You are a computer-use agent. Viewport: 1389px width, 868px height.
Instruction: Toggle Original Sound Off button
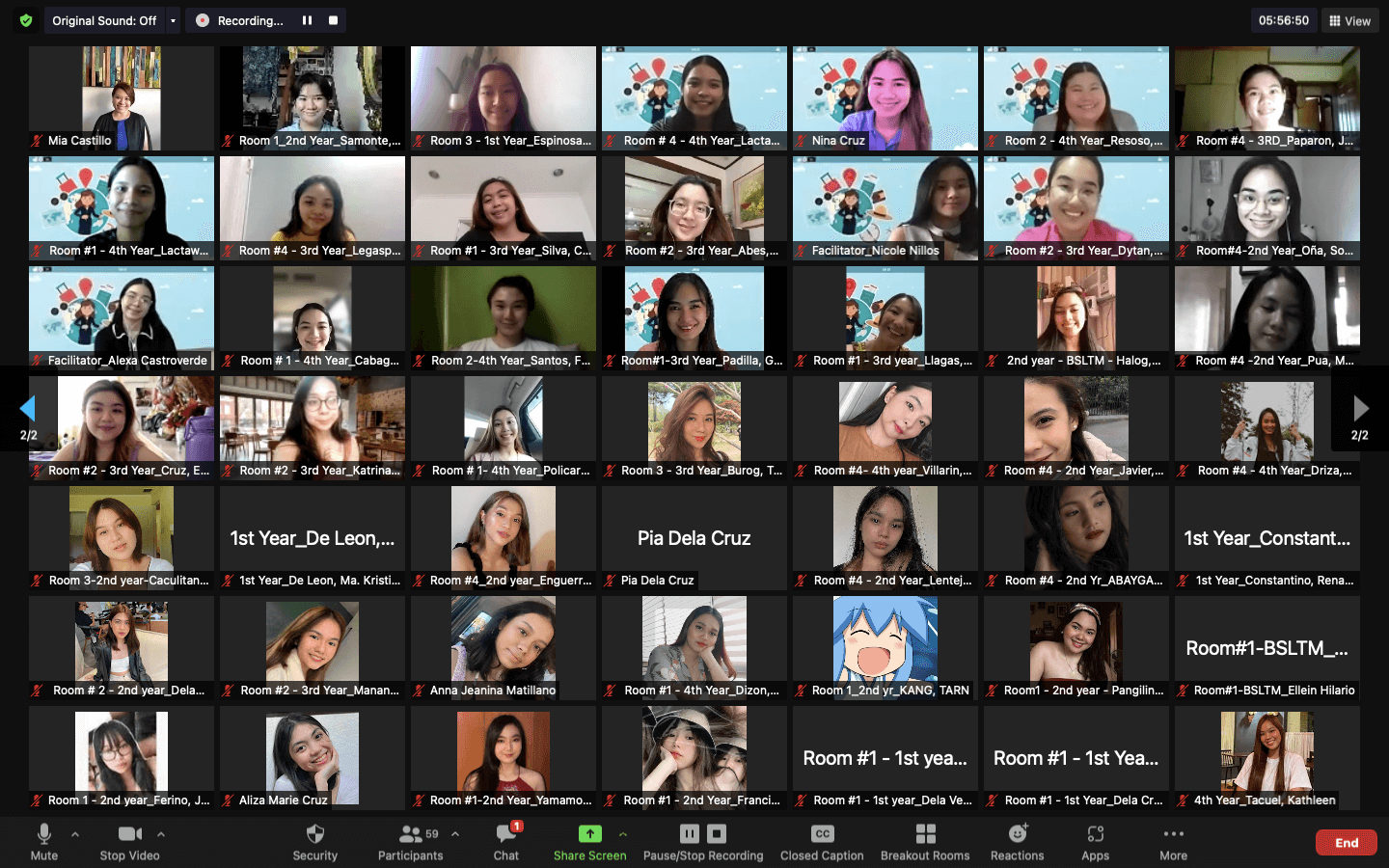coord(104,20)
